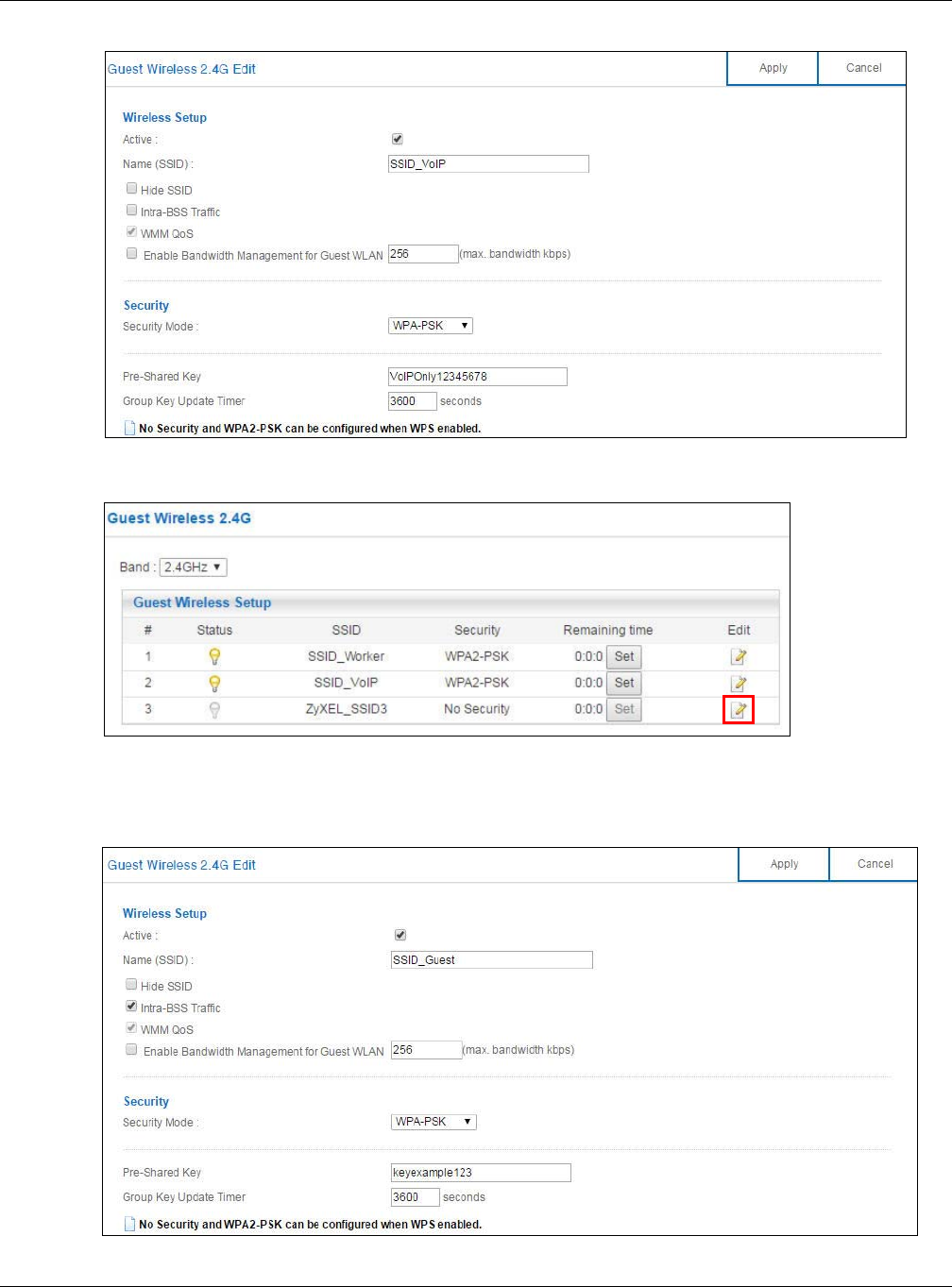Click WPA2-PSK cell in SSID_Worker row
Viewport: 952px width, 1287px height.
coord(477,656)
